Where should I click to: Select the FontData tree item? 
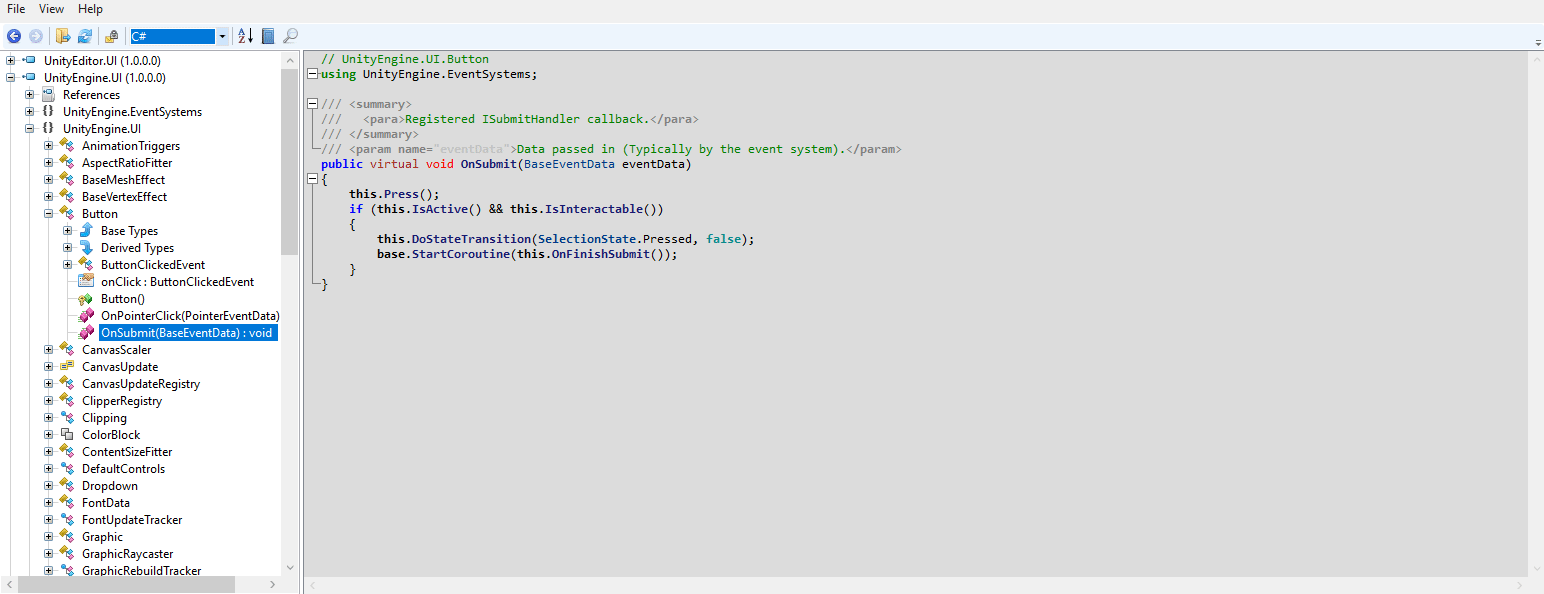coord(106,503)
